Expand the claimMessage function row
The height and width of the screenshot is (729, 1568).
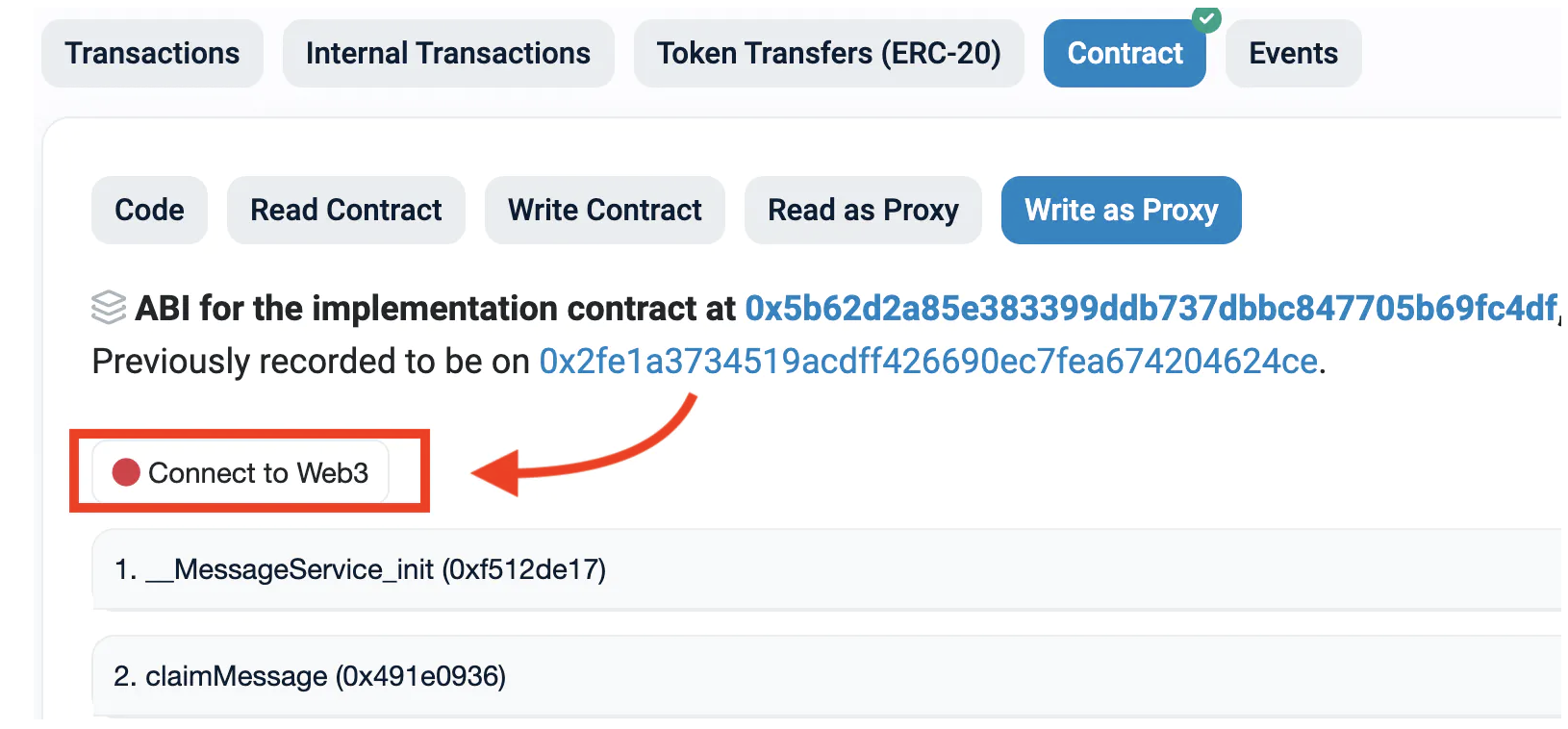click(x=310, y=676)
